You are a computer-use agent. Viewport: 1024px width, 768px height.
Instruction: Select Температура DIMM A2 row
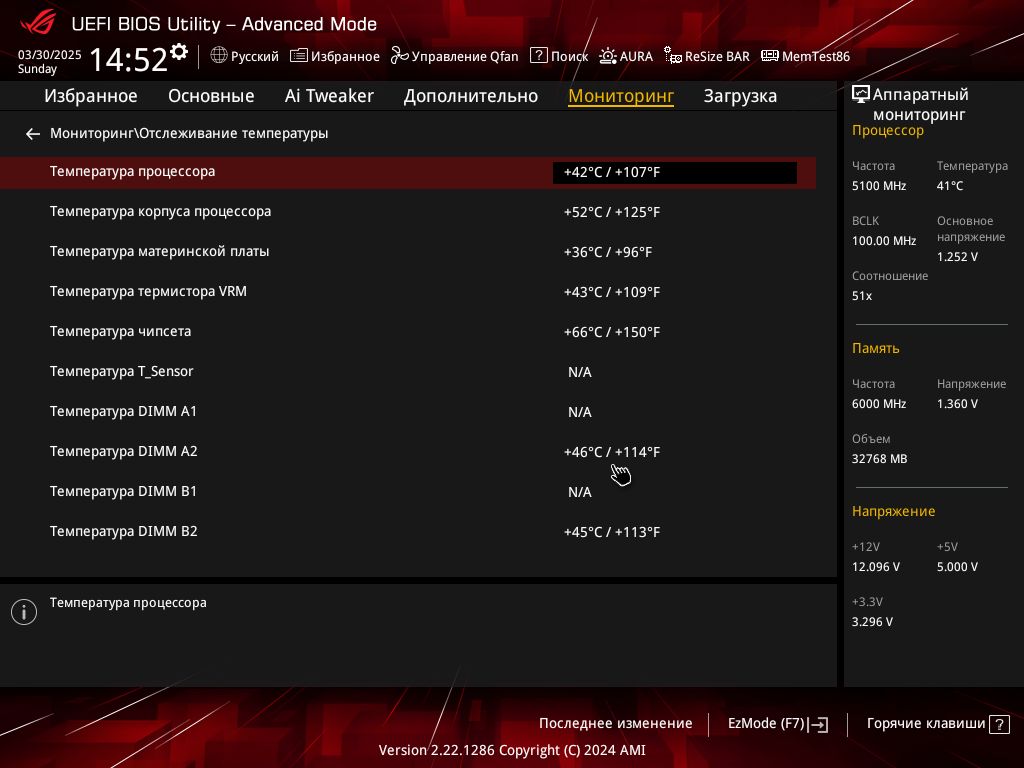tap(408, 452)
